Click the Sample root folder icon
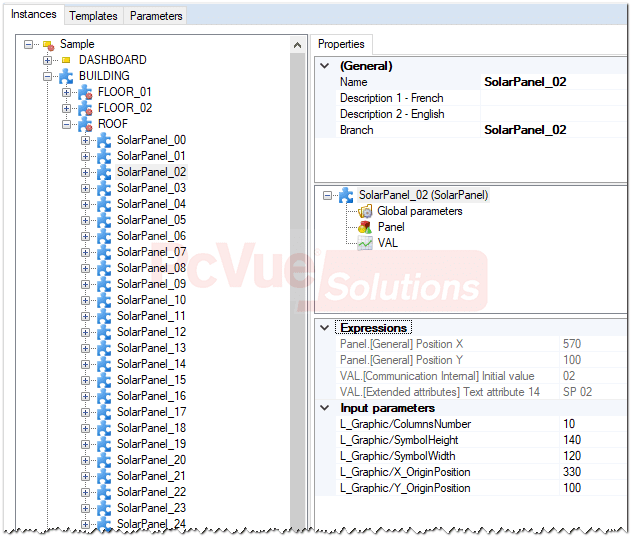 [x=47, y=44]
